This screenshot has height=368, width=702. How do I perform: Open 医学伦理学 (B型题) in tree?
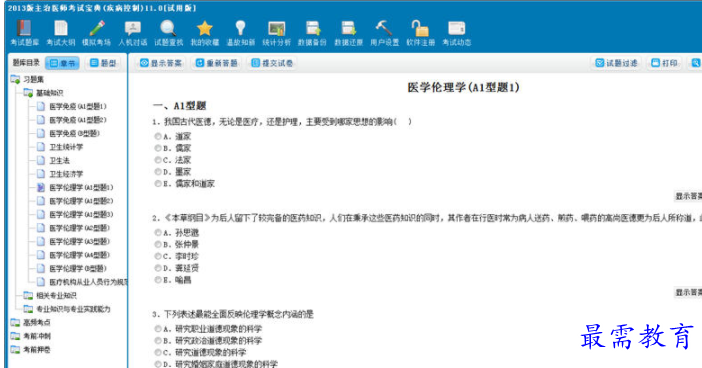(x=72, y=268)
